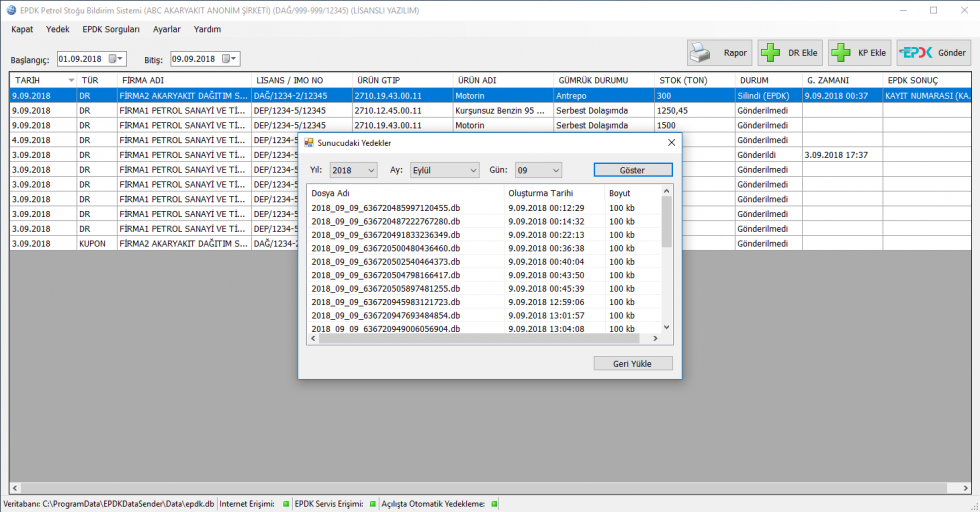Click the EPDK logo on Gönder button
The width and height of the screenshot is (980, 512).
click(x=916, y=53)
